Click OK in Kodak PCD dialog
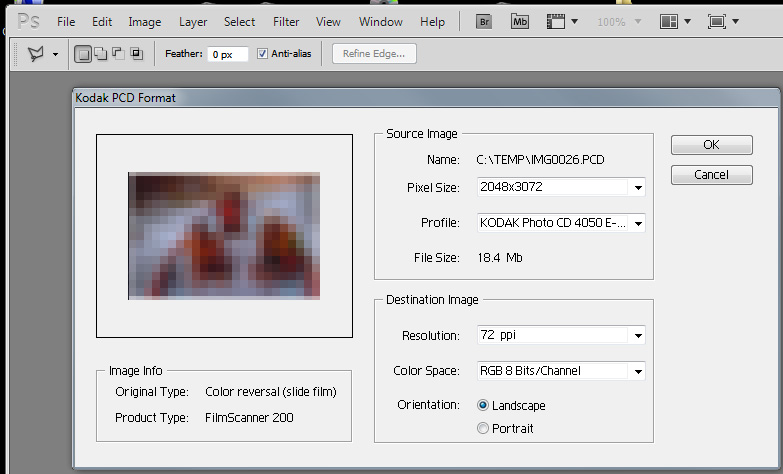 pyautogui.click(x=712, y=145)
